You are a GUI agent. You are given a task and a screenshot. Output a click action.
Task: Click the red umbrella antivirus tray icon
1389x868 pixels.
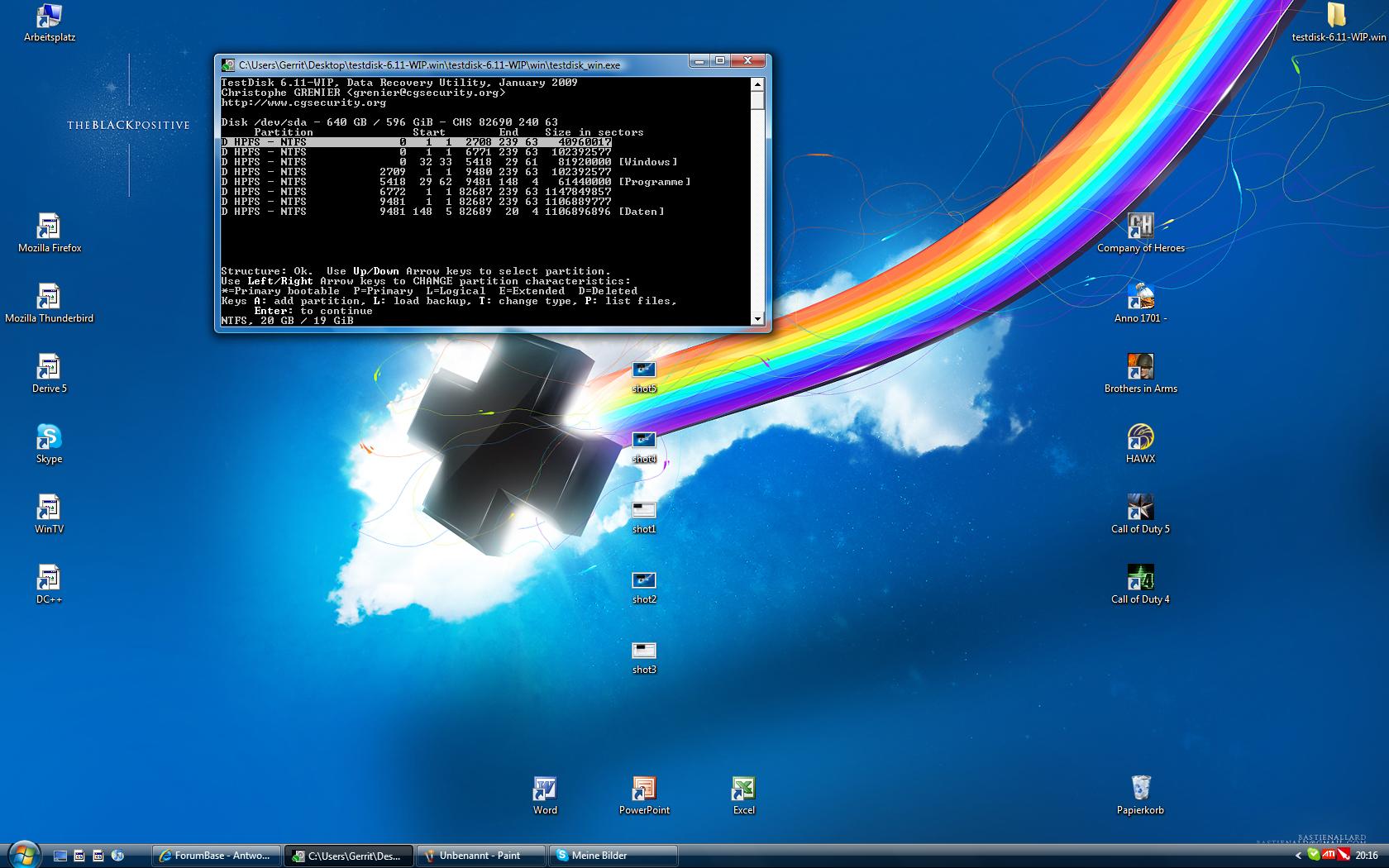(x=1344, y=855)
